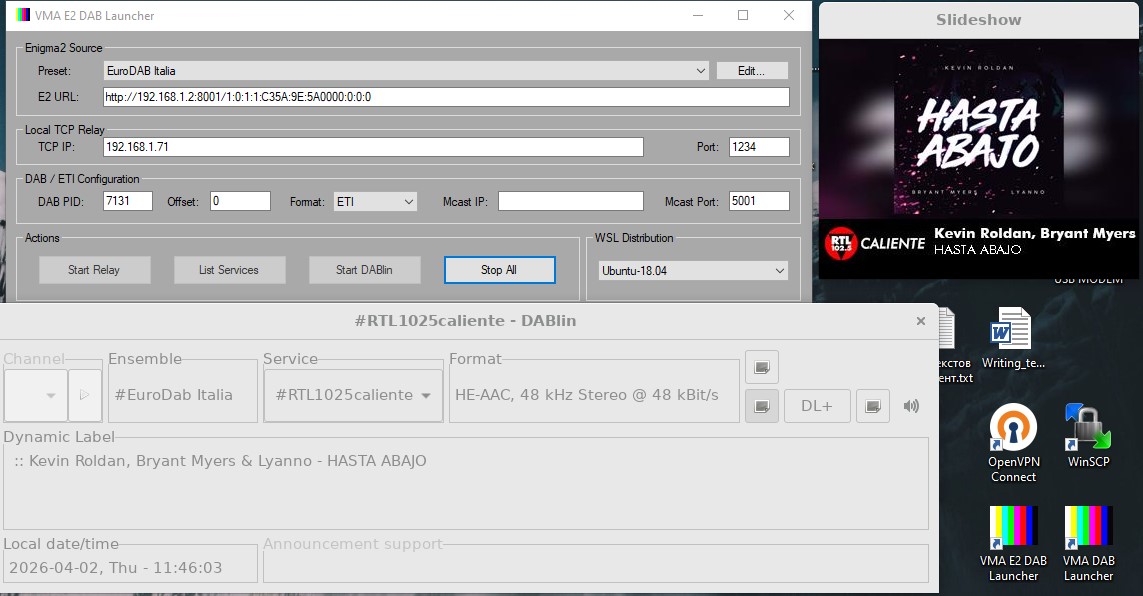
Task: Close the VMA E2 DAB Launcher window
Action: point(789,15)
